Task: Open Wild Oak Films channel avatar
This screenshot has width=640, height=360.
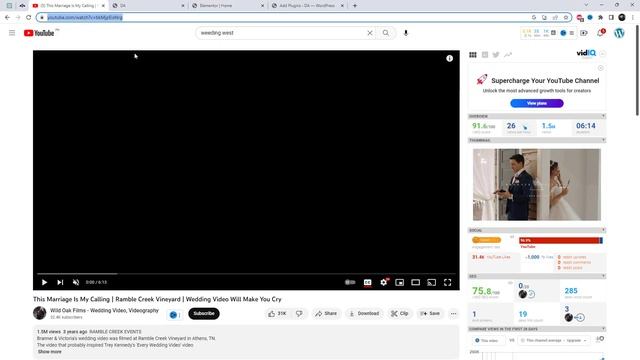Action: 40,313
